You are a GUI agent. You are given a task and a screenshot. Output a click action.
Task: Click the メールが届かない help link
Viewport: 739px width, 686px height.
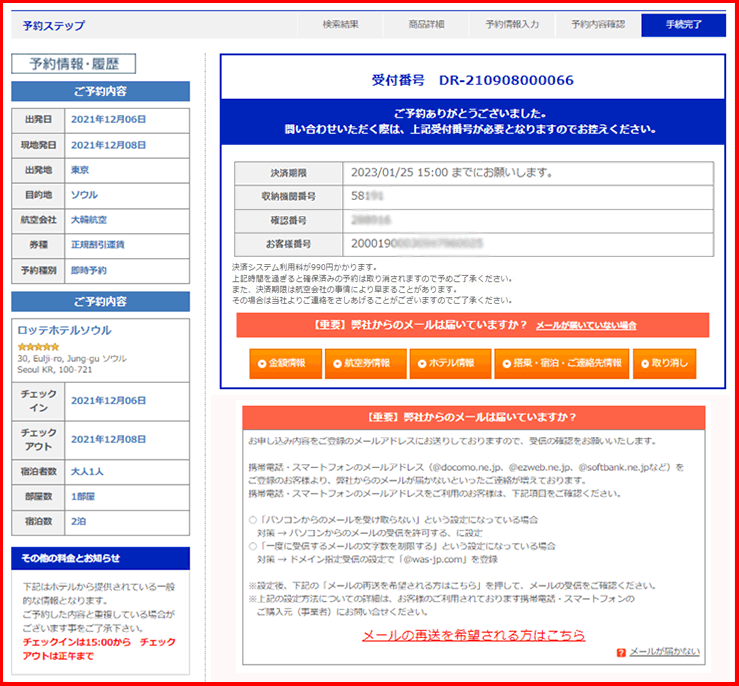pos(664,652)
